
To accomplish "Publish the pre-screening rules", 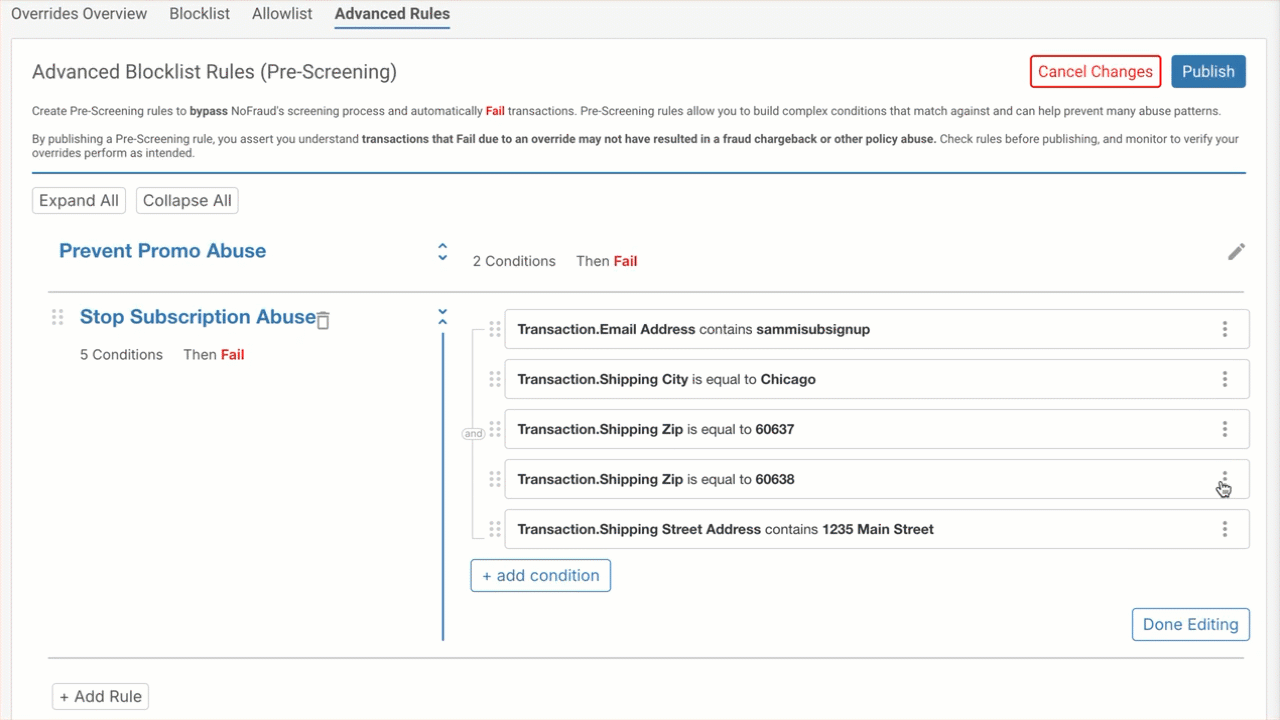I will click(1208, 71).
